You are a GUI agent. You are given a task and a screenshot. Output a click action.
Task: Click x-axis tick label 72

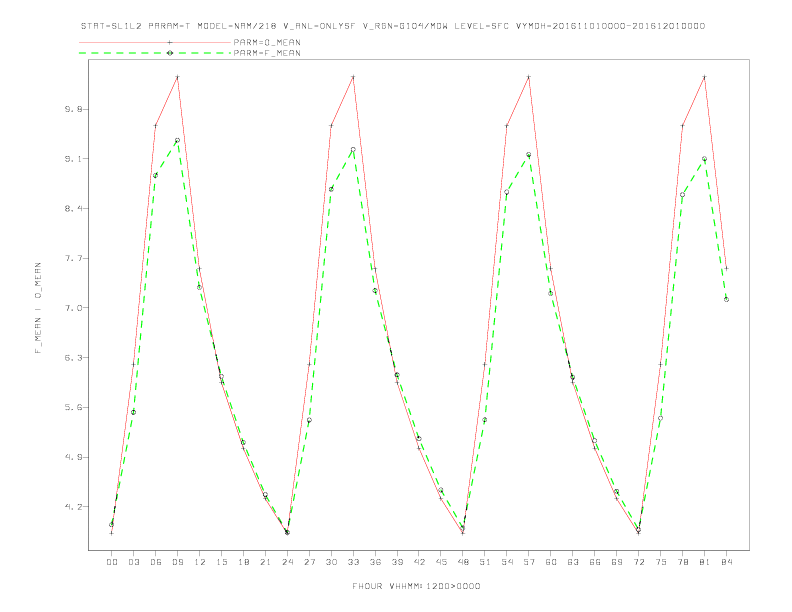coord(639,562)
